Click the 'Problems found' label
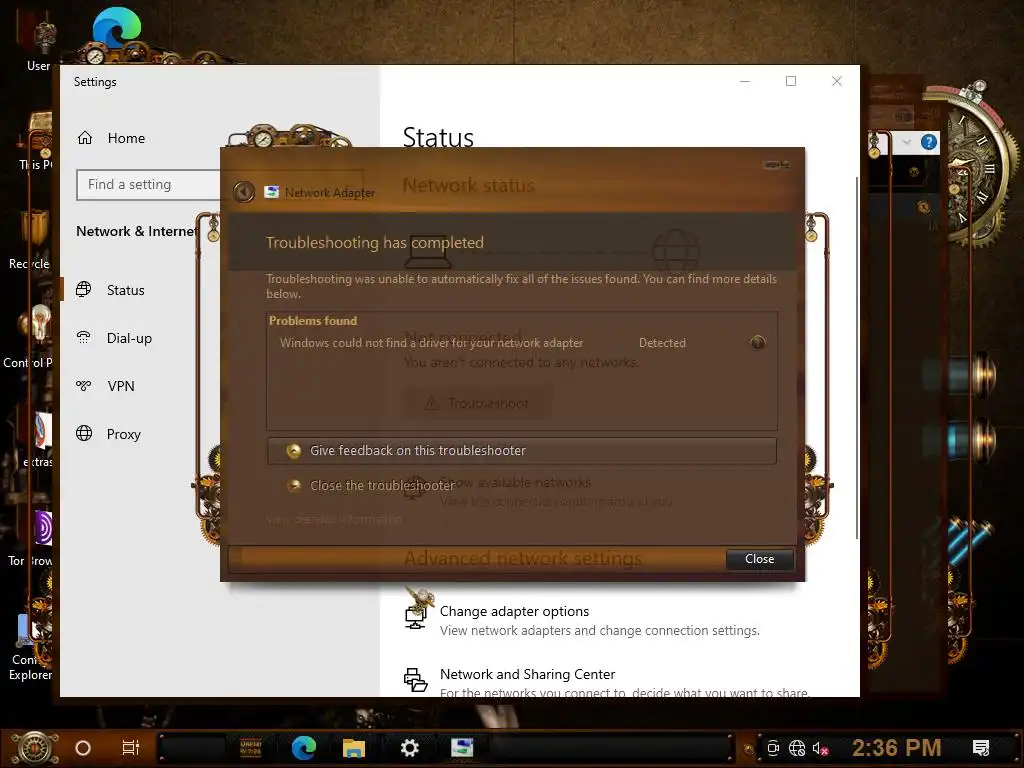 (x=313, y=321)
